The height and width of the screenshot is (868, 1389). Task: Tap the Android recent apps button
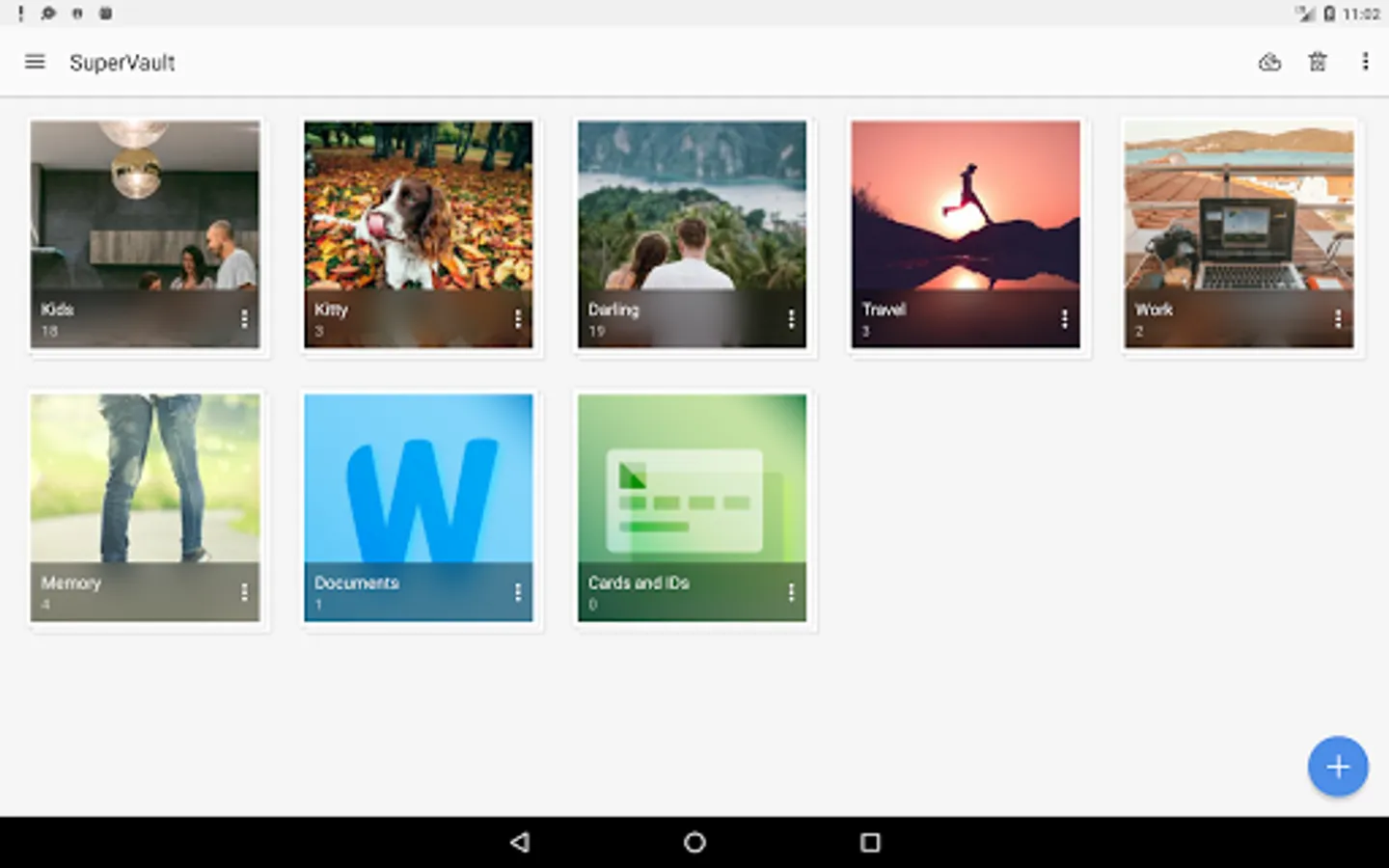(x=870, y=842)
